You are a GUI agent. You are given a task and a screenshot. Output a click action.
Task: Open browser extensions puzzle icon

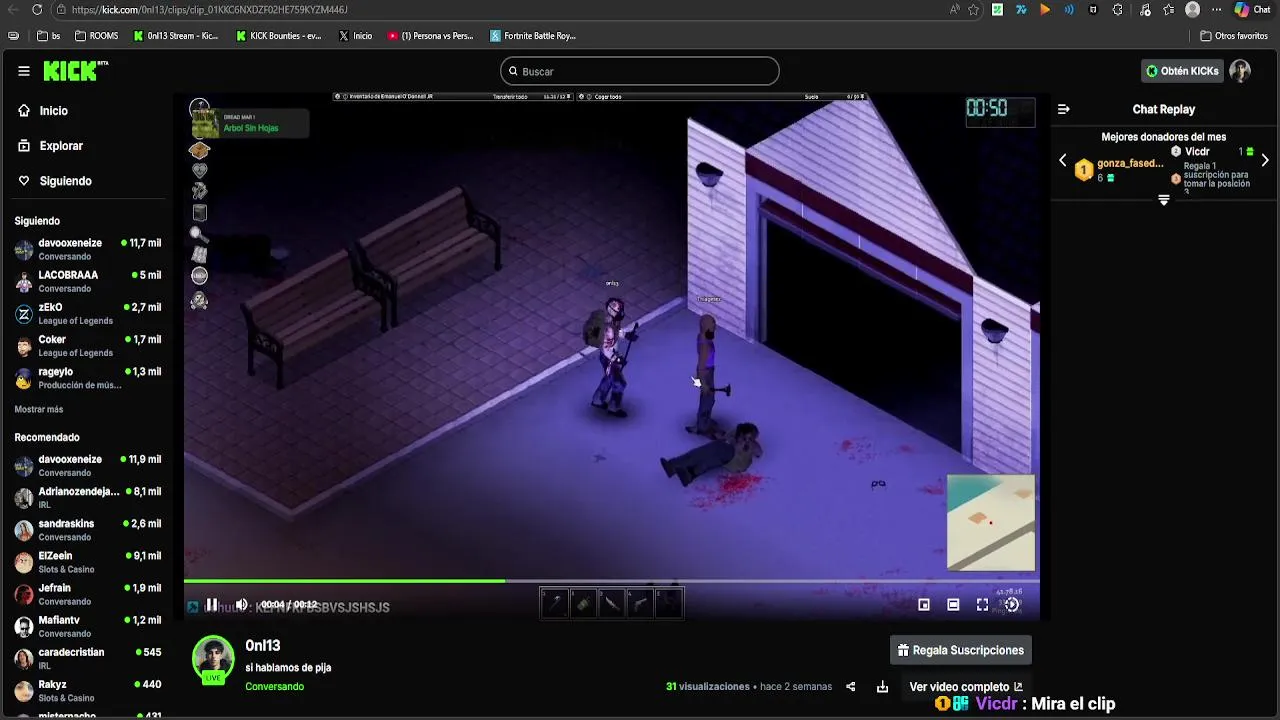(x=1117, y=10)
